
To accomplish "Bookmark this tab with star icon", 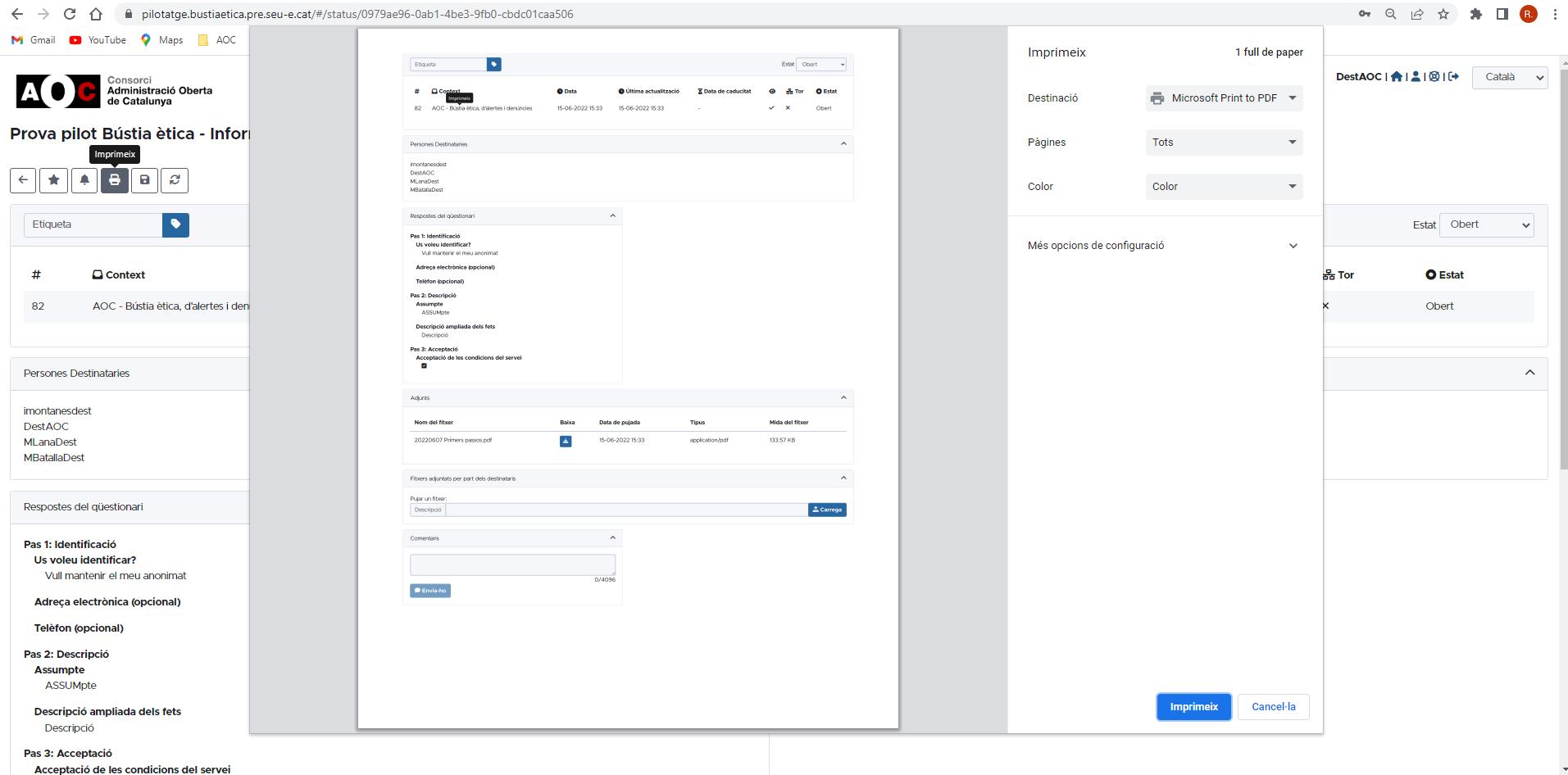I will coord(1443,14).
